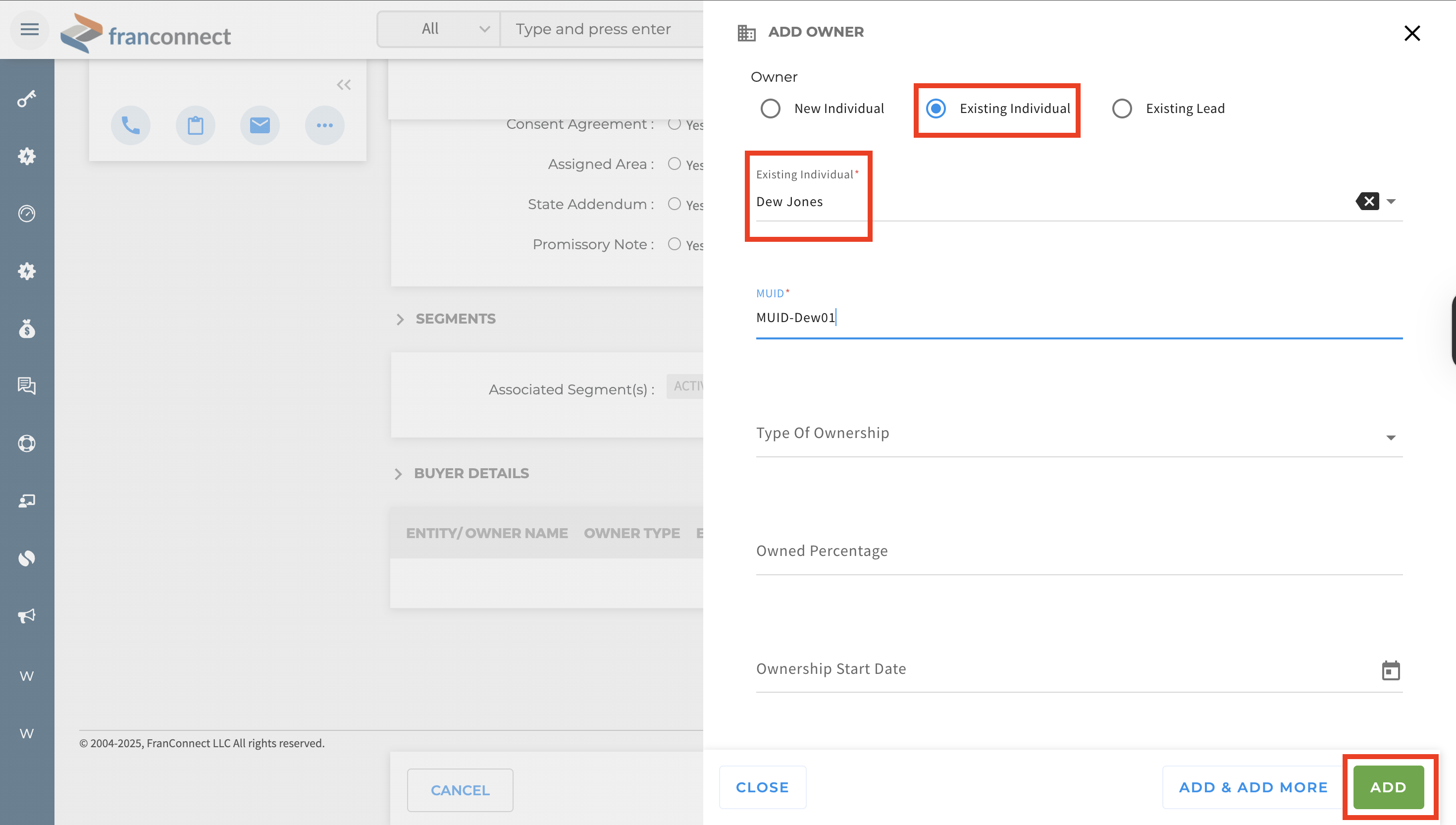Click the Cancel button
The height and width of the screenshot is (825, 1456).
[460, 790]
